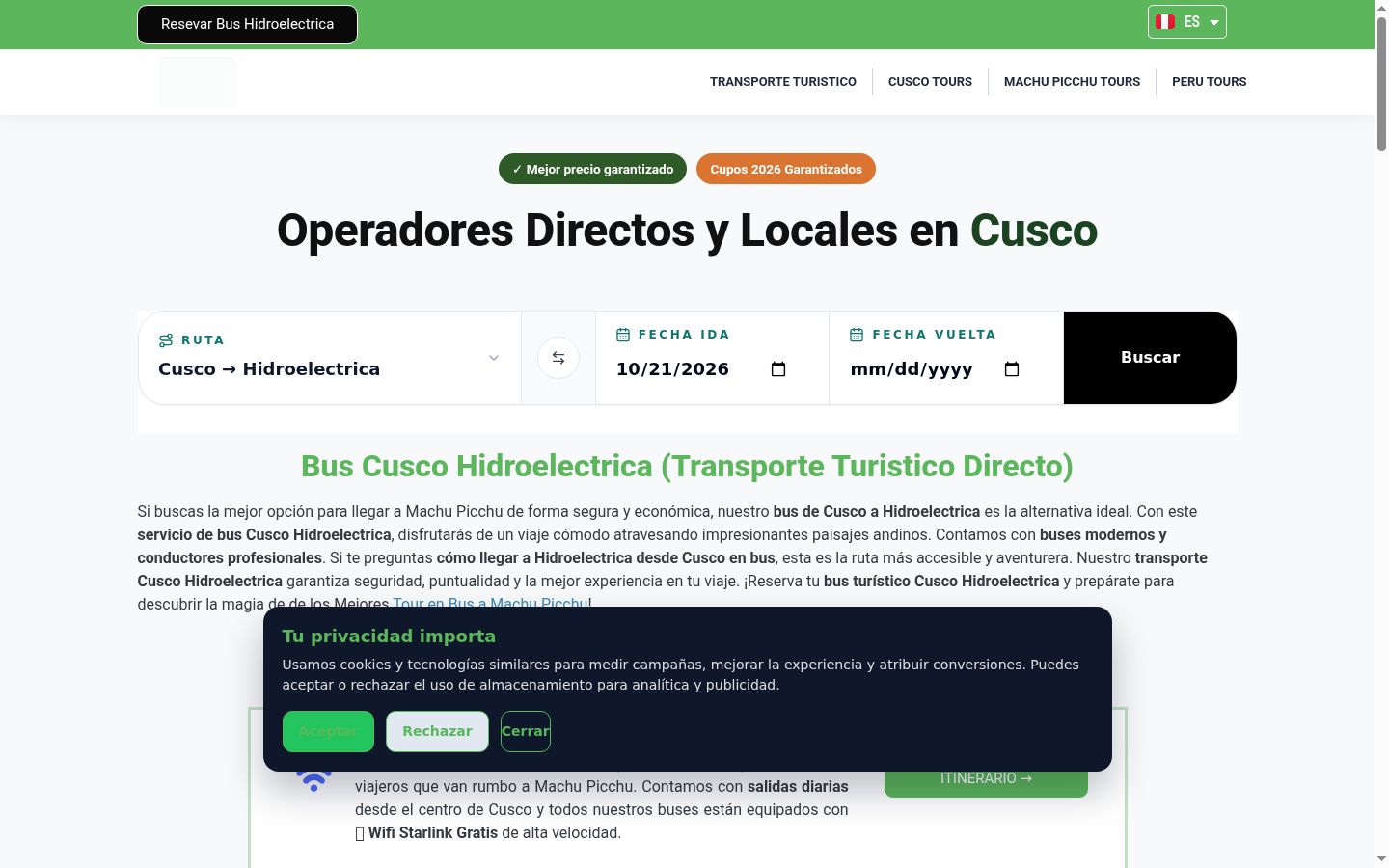Click the Cupos 2026 Garantizados badge
1389x868 pixels.
786,169
